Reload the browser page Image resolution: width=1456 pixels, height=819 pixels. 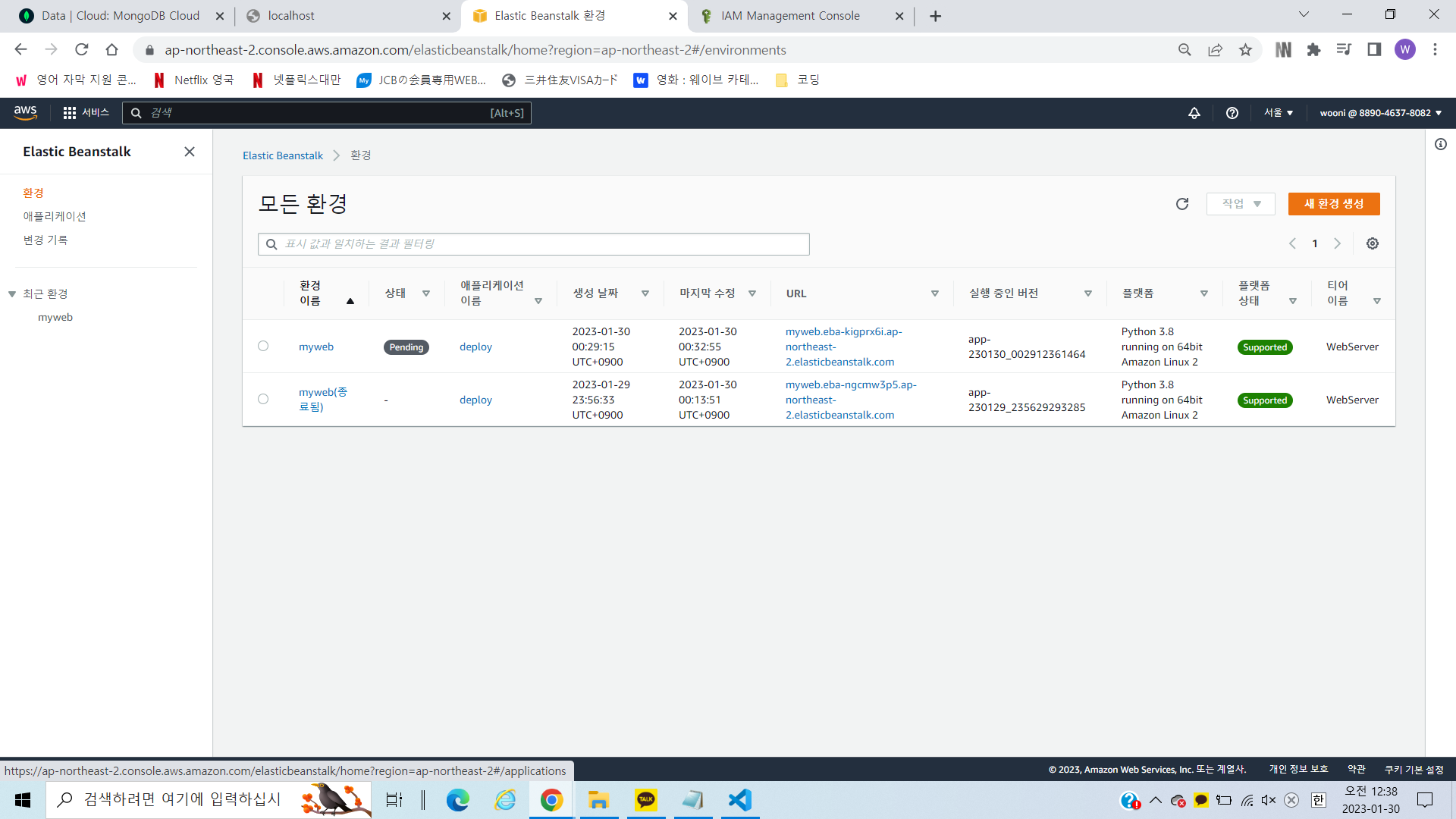(81, 50)
